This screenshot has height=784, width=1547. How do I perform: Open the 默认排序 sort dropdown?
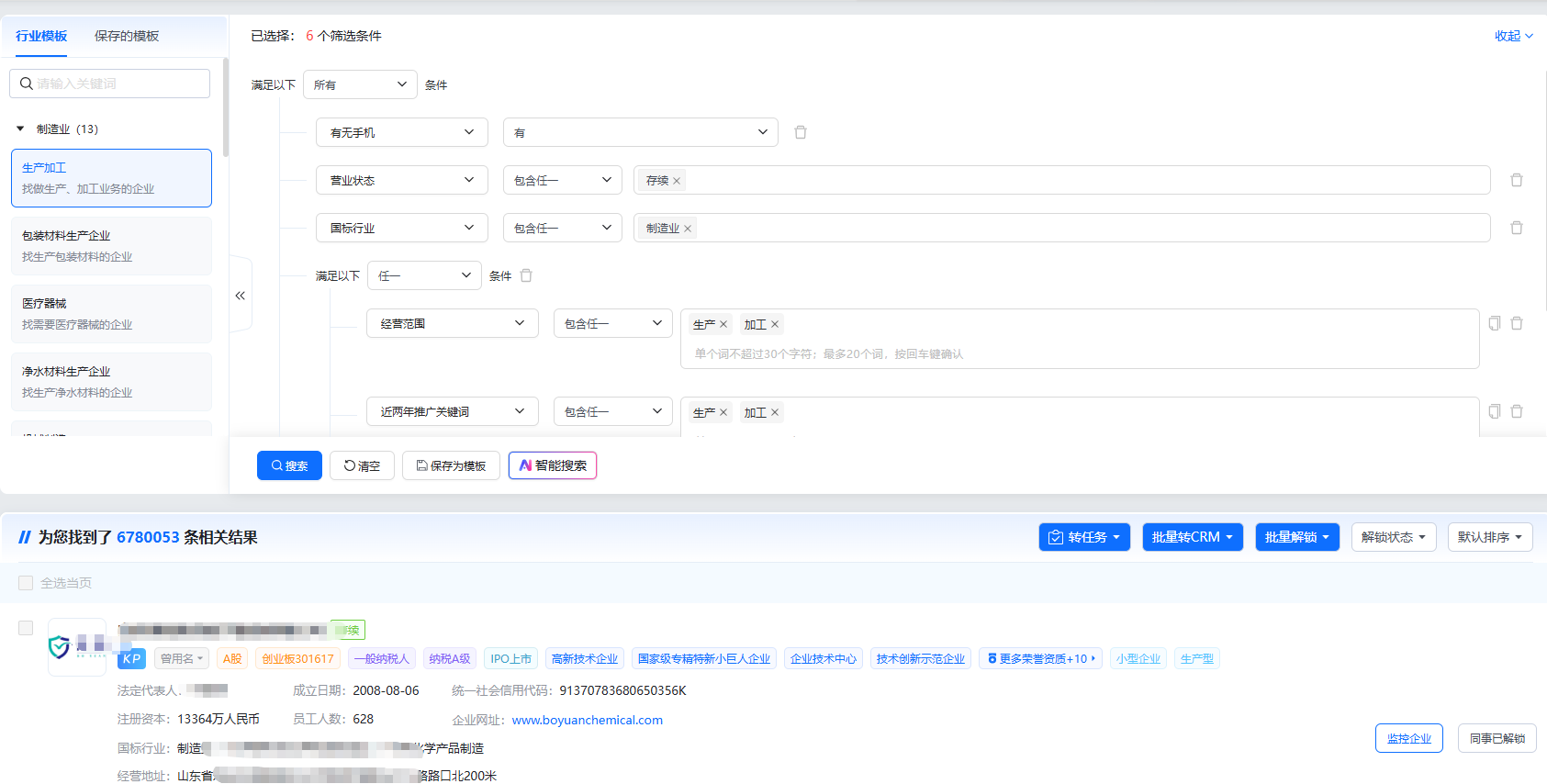click(1490, 537)
